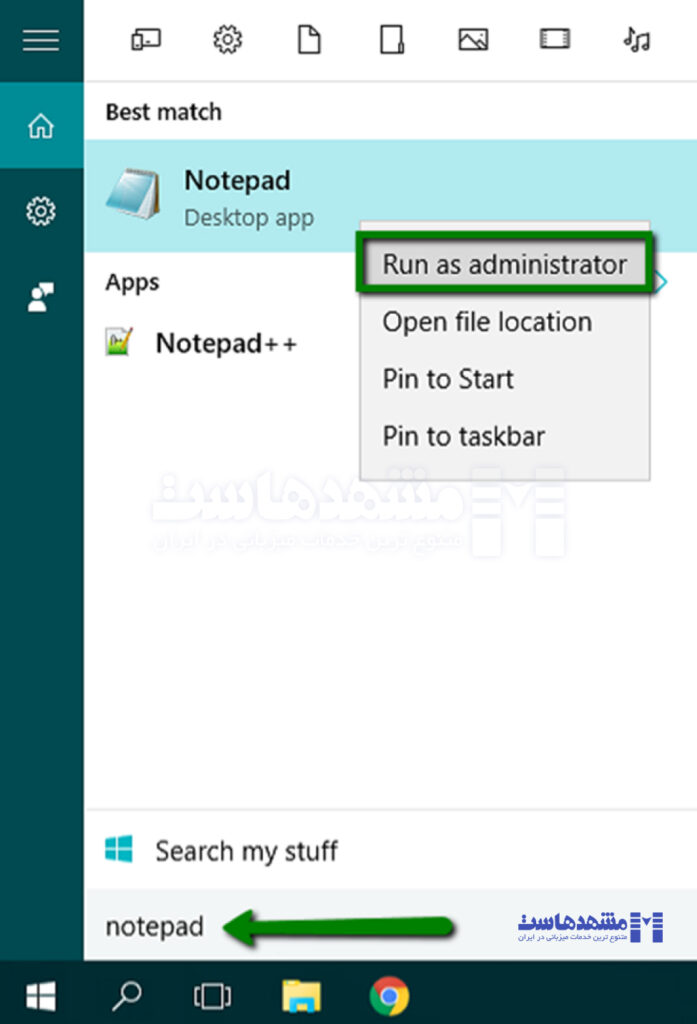
Task: Open File Explorer from the taskbar
Action: coord(301,995)
